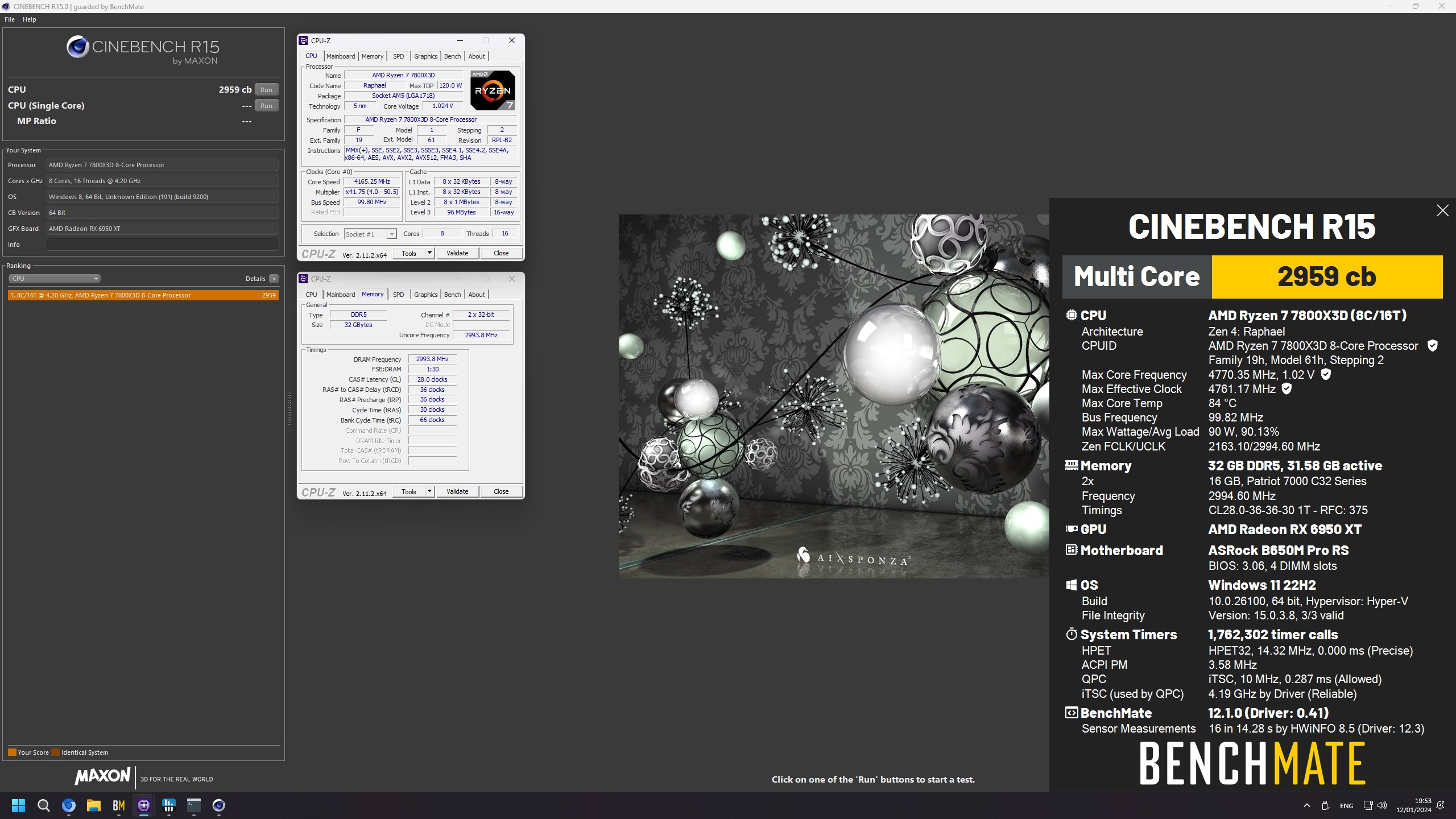1456x819 pixels.
Task: Click the upper CPU-Z title bar icon
Action: [x=304, y=40]
